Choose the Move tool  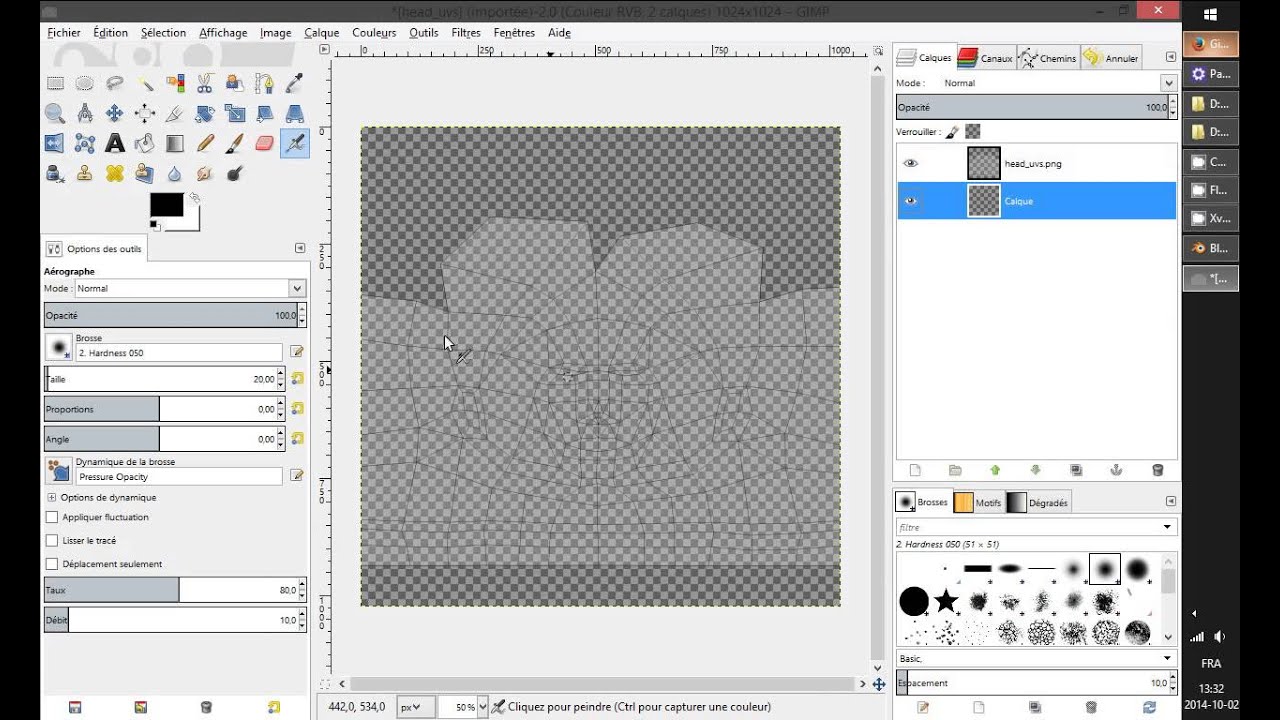click(114, 113)
